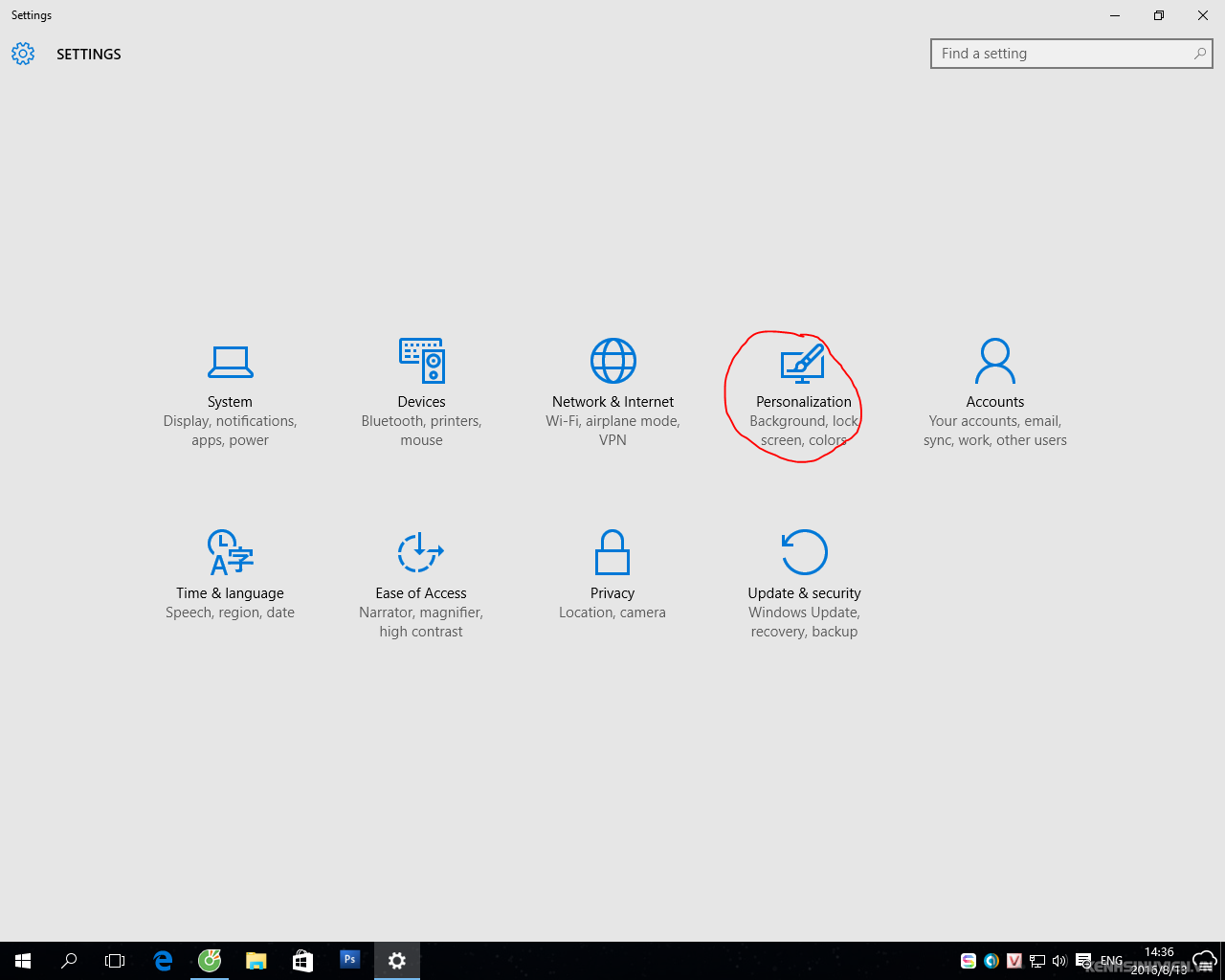The height and width of the screenshot is (980, 1225).
Task: Open taskbar Search magnifier
Action: [69, 961]
